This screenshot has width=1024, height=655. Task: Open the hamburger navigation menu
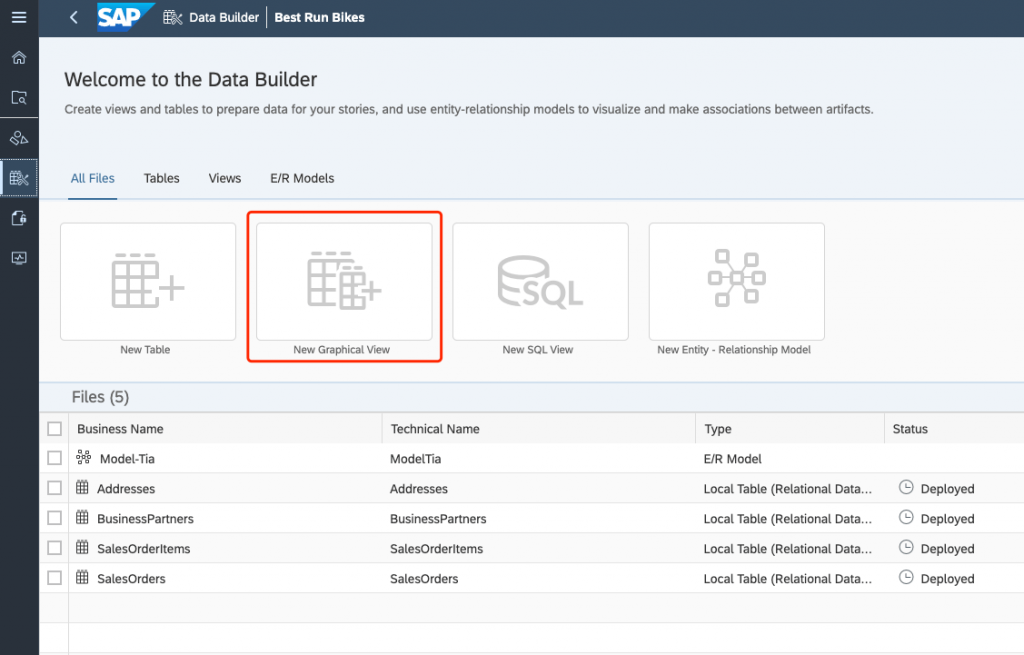point(19,17)
